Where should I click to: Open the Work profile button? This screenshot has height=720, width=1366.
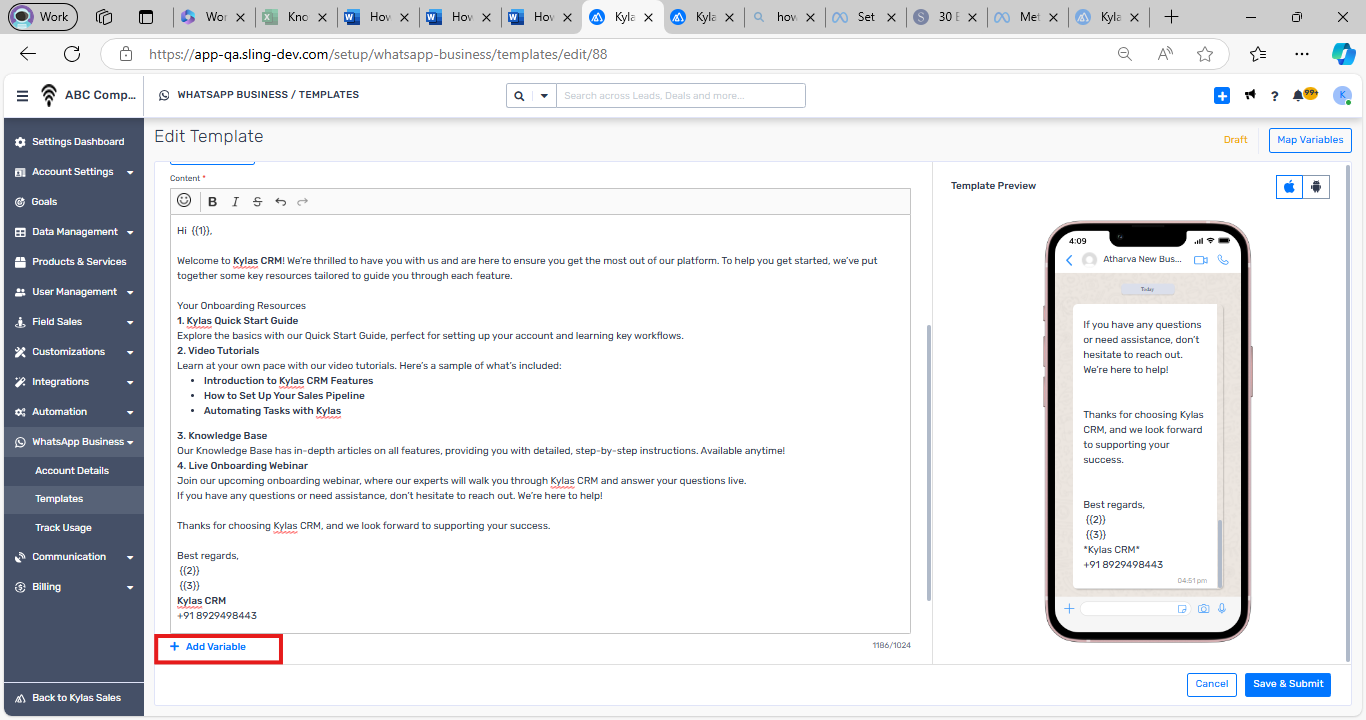point(42,17)
